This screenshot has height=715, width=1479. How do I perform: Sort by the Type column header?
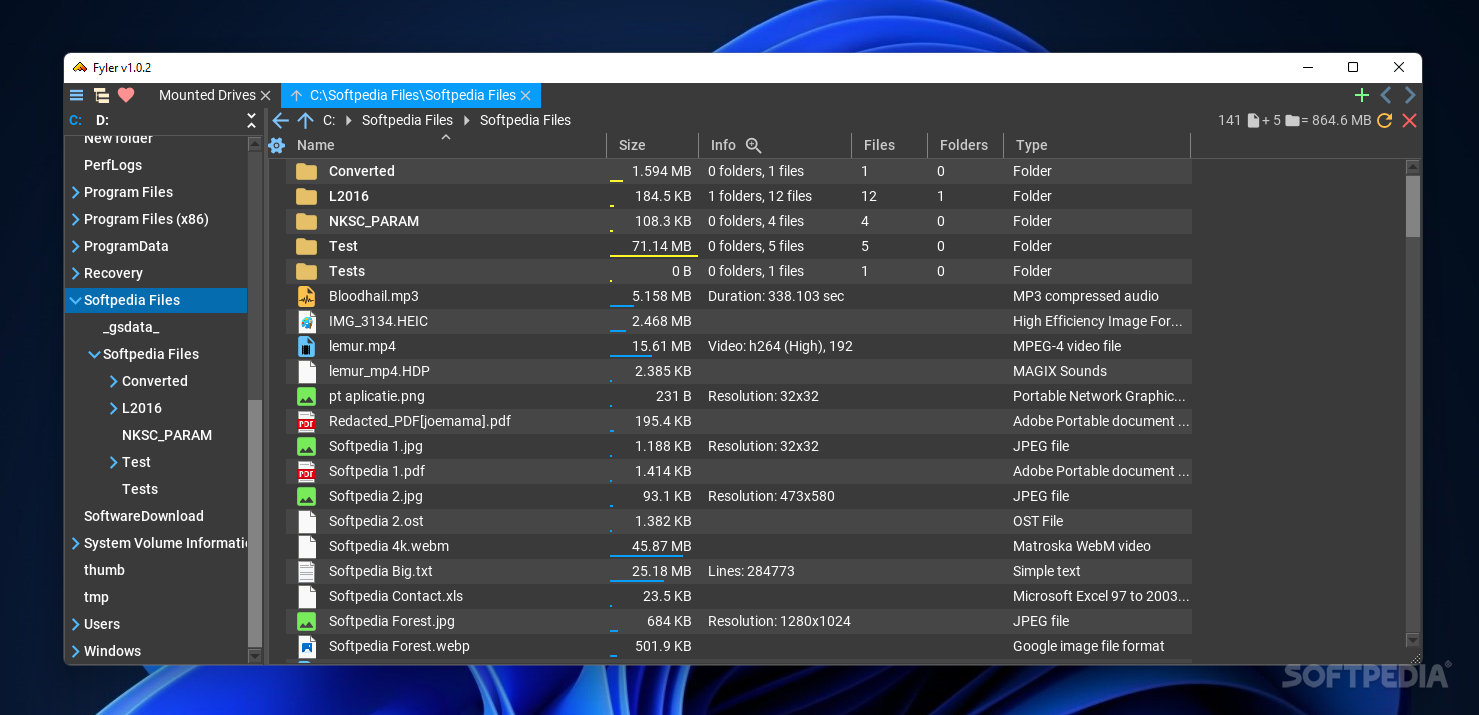tap(1097, 145)
